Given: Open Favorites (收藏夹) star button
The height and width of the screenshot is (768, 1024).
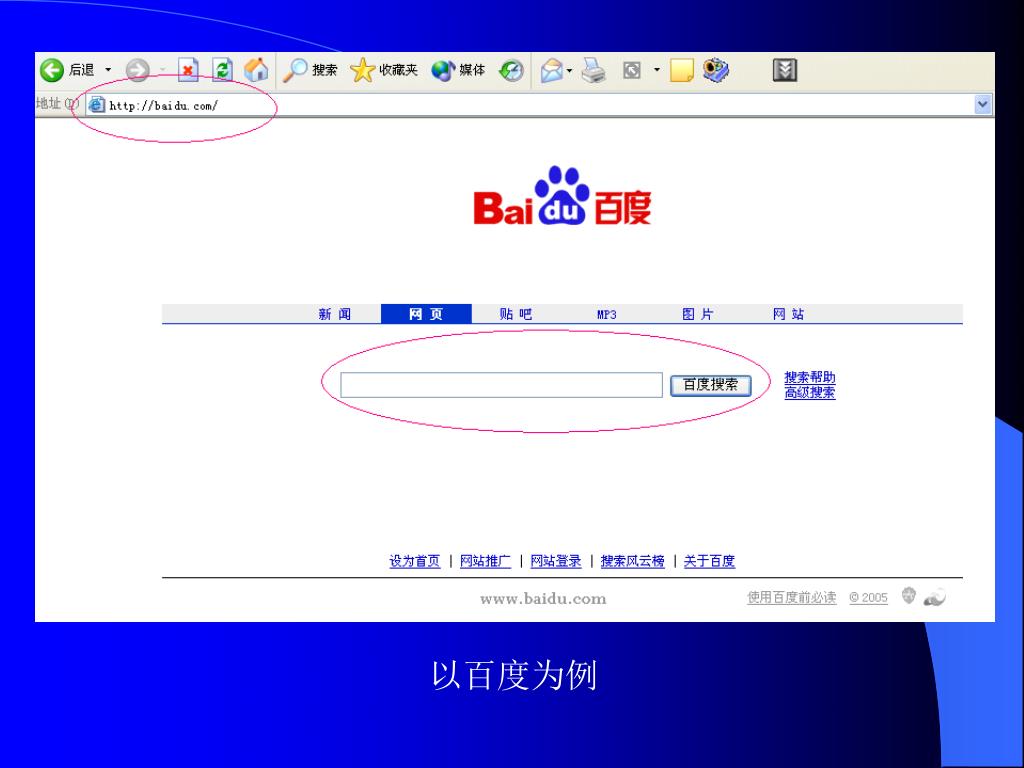Looking at the screenshot, I should point(383,70).
